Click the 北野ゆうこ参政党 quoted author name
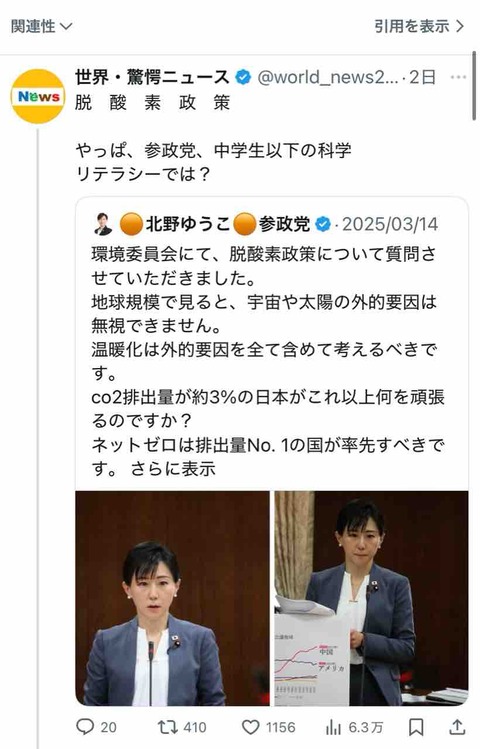The width and height of the screenshot is (480, 749). coord(214,224)
